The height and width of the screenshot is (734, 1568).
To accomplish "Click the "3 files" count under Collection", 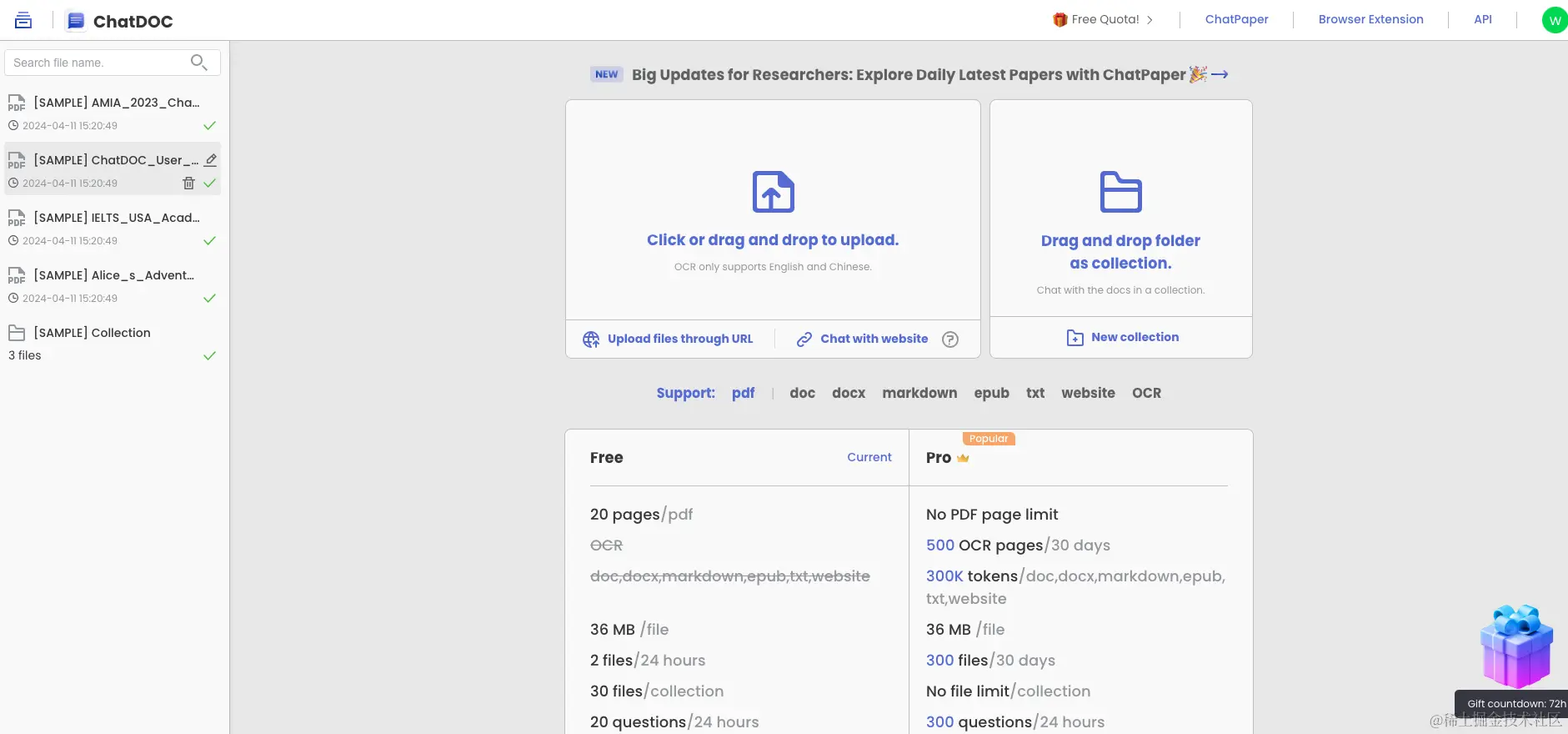I will (25, 355).
